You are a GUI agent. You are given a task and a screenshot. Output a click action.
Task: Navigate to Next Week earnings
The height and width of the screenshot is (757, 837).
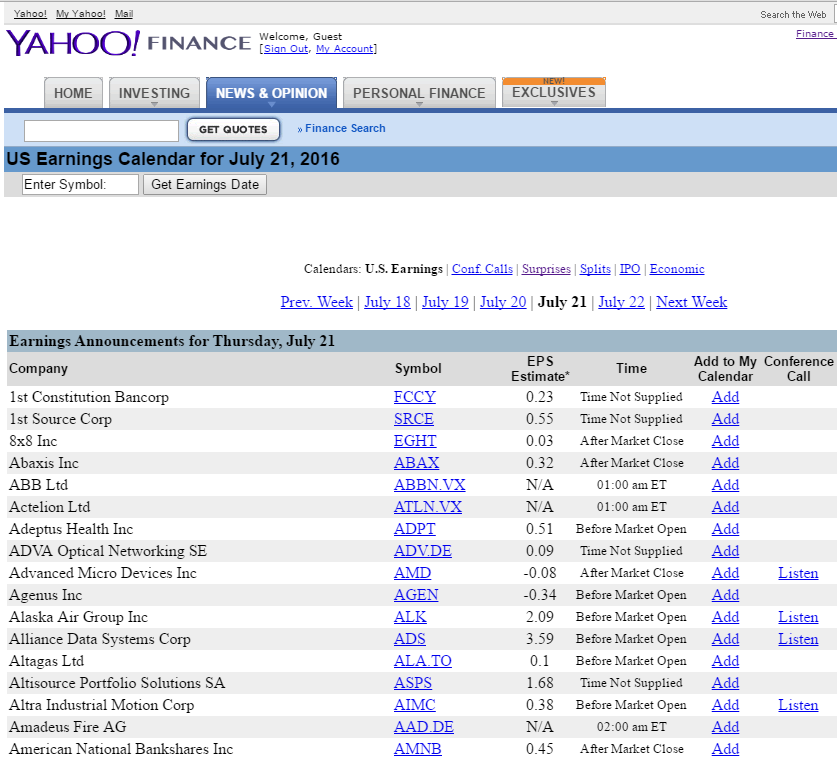coord(691,302)
